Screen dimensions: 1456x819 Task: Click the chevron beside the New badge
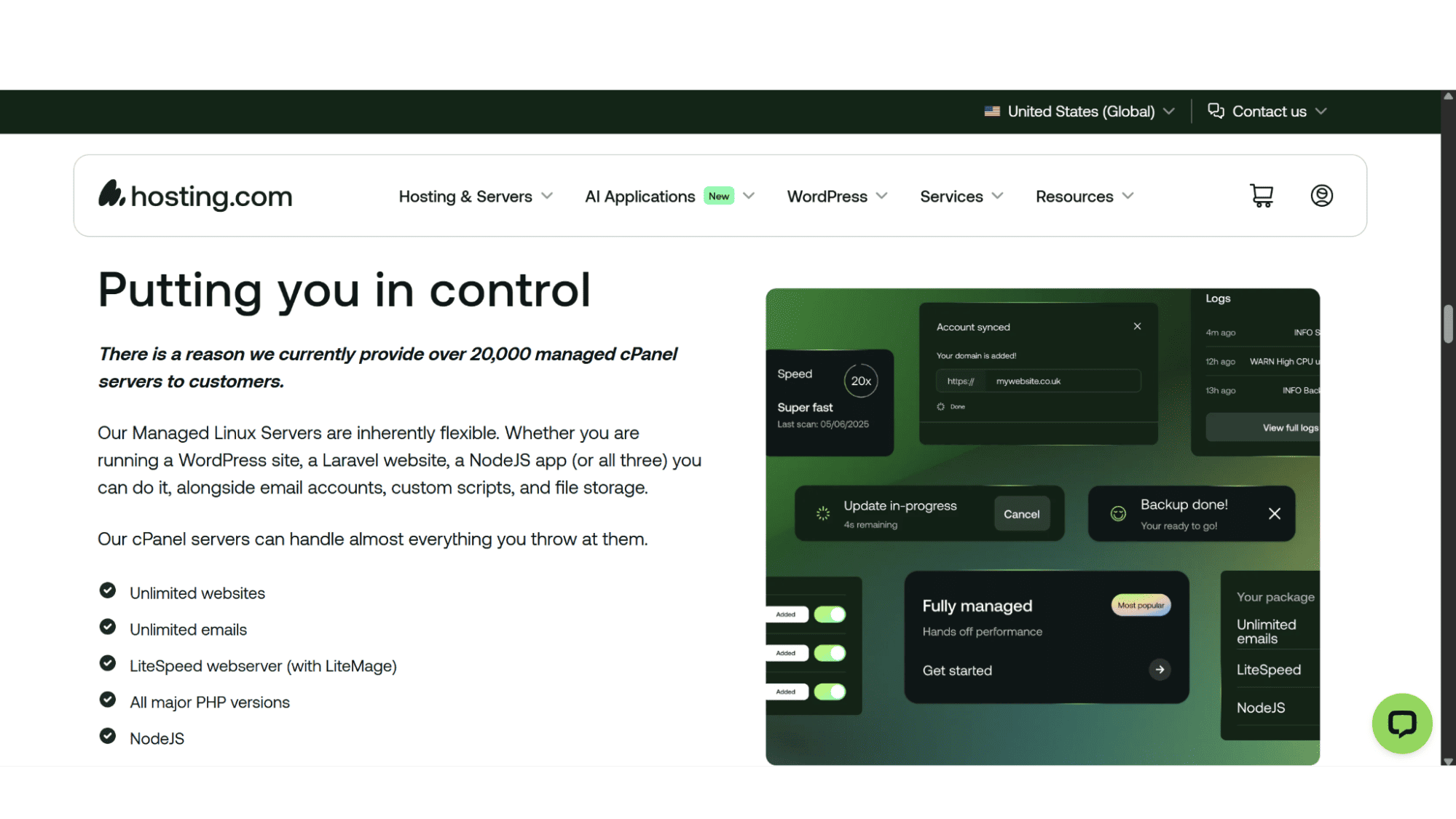(748, 197)
